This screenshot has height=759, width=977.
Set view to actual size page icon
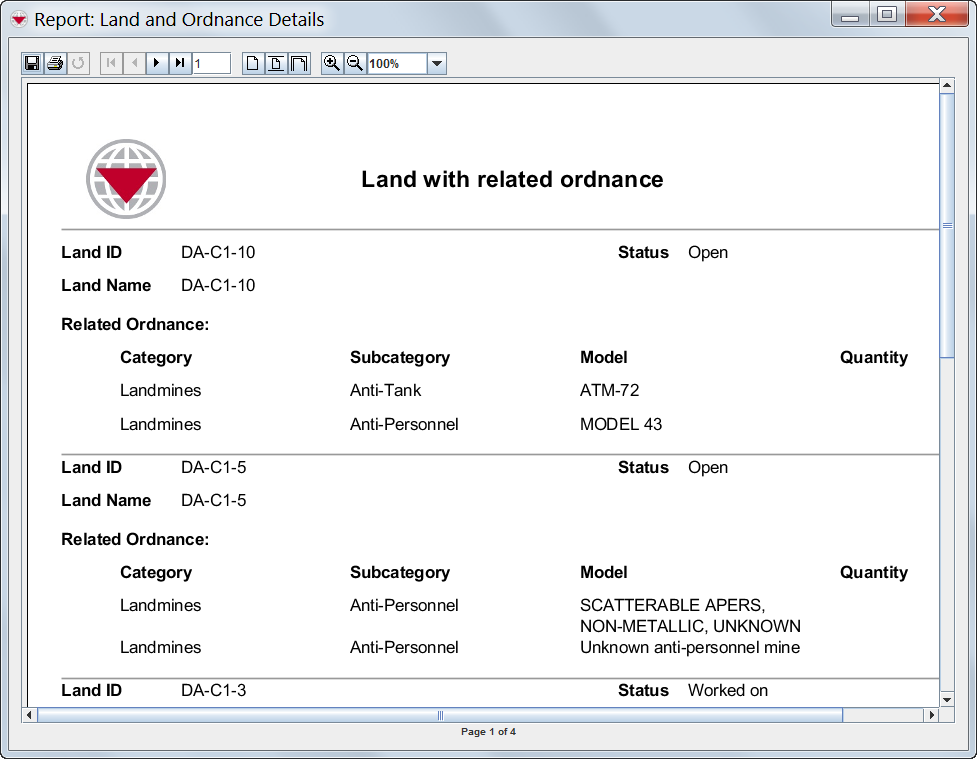point(253,64)
